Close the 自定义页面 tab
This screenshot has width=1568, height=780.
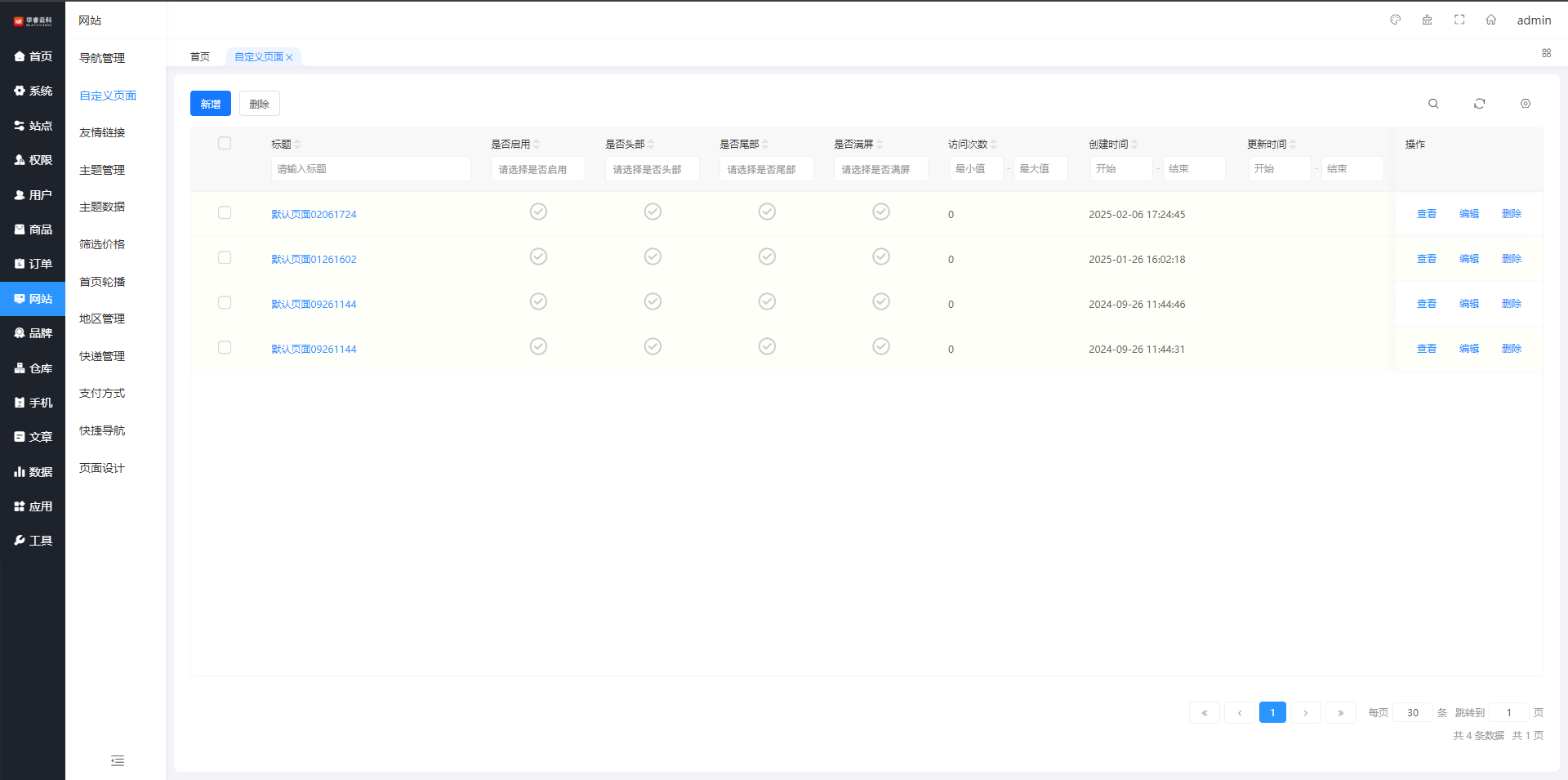[x=290, y=57]
